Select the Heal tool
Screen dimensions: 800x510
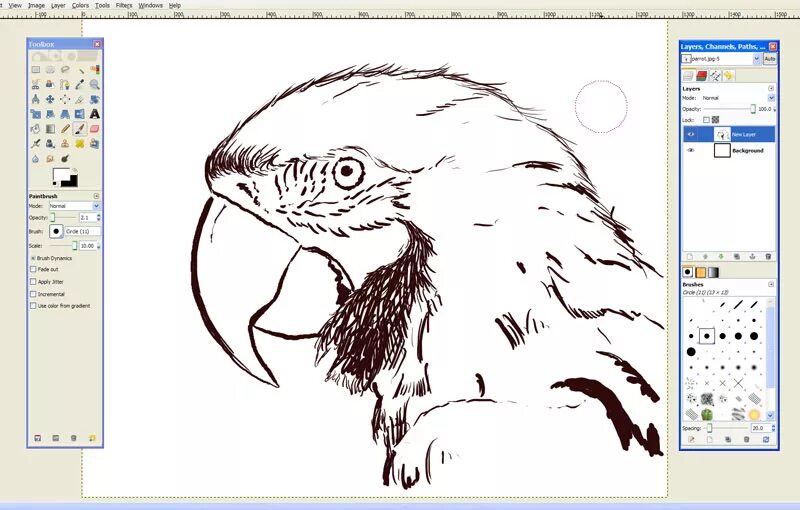(x=80, y=143)
